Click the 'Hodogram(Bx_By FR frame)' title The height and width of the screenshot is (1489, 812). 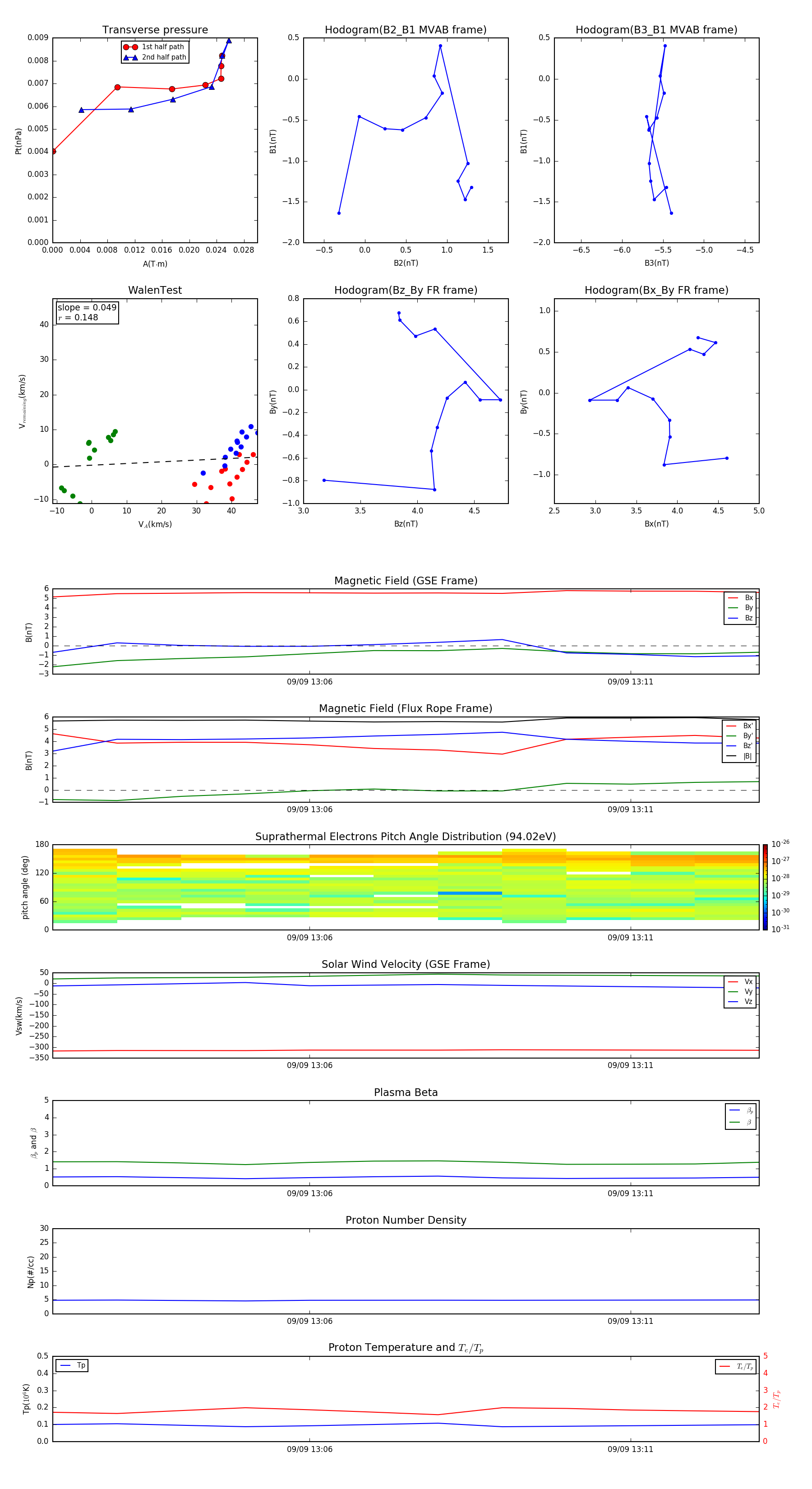tap(656, 290)
